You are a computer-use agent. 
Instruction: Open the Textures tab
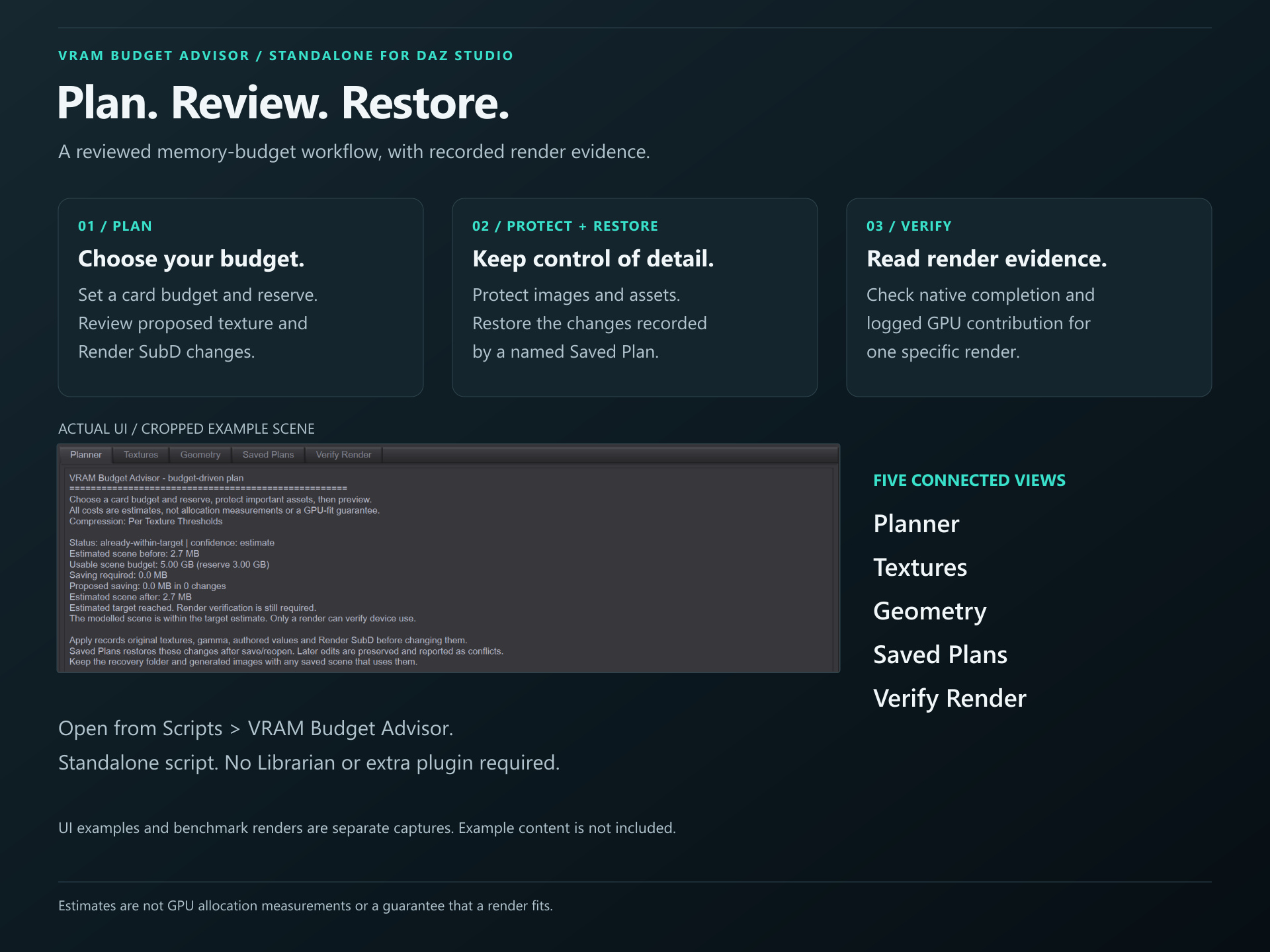141,455
